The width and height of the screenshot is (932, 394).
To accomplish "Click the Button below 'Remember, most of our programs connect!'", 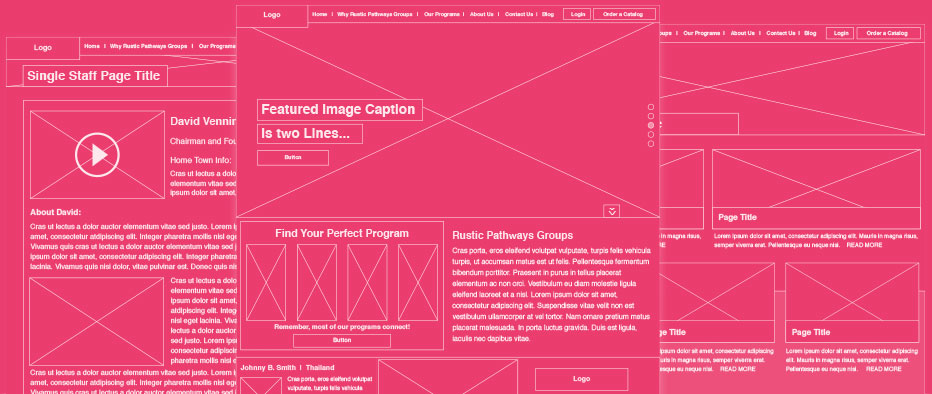I will [342, 341].
